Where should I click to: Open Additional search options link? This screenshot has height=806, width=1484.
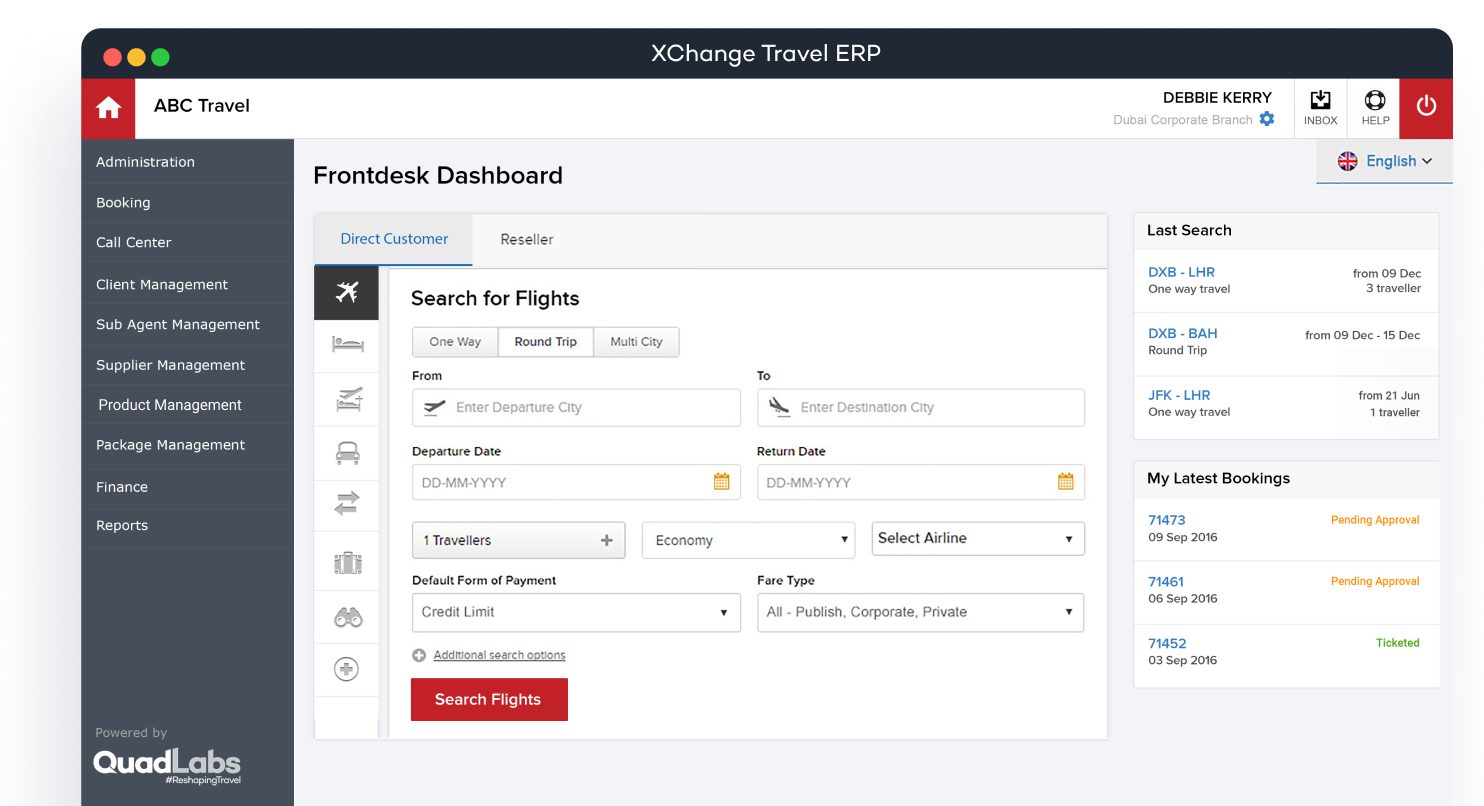[499, 656]
